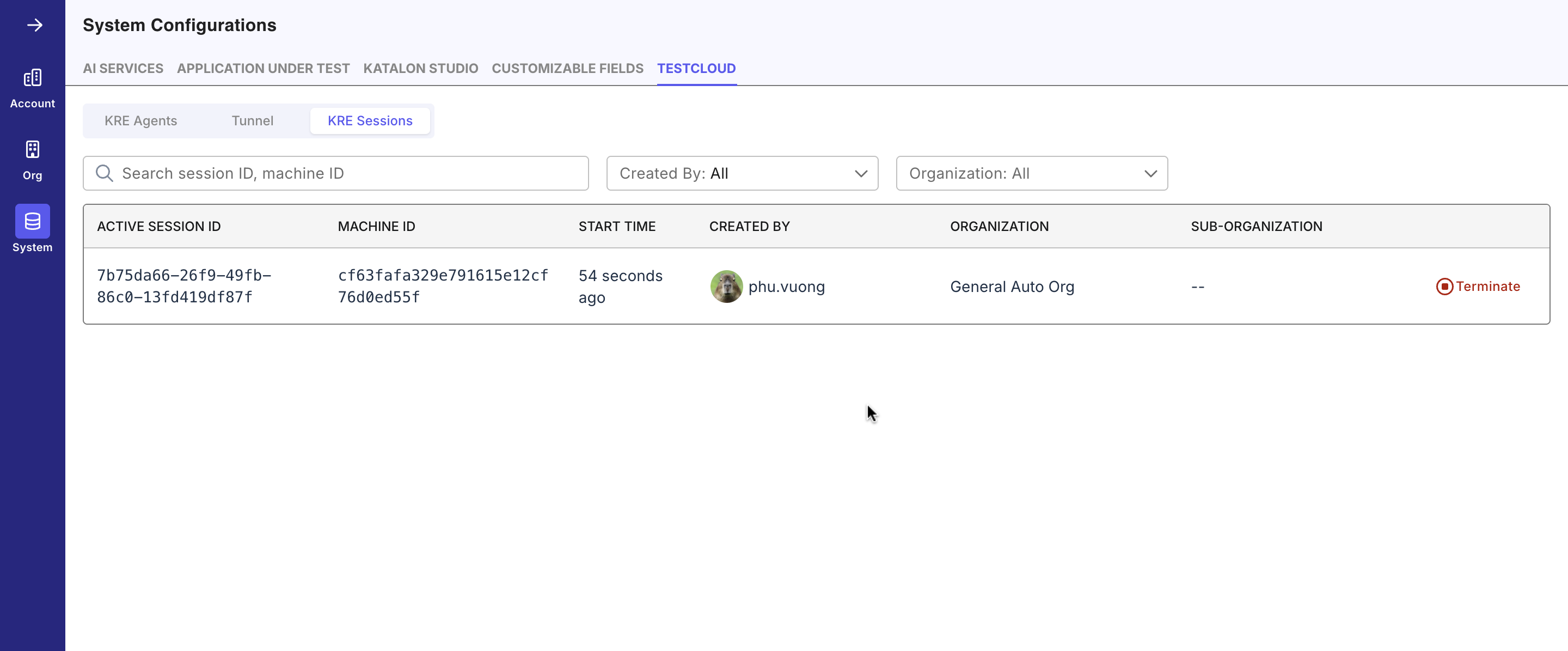Select KRE Sessions subtab
This screenshot has height=651, width=1568.
point(370,120)
